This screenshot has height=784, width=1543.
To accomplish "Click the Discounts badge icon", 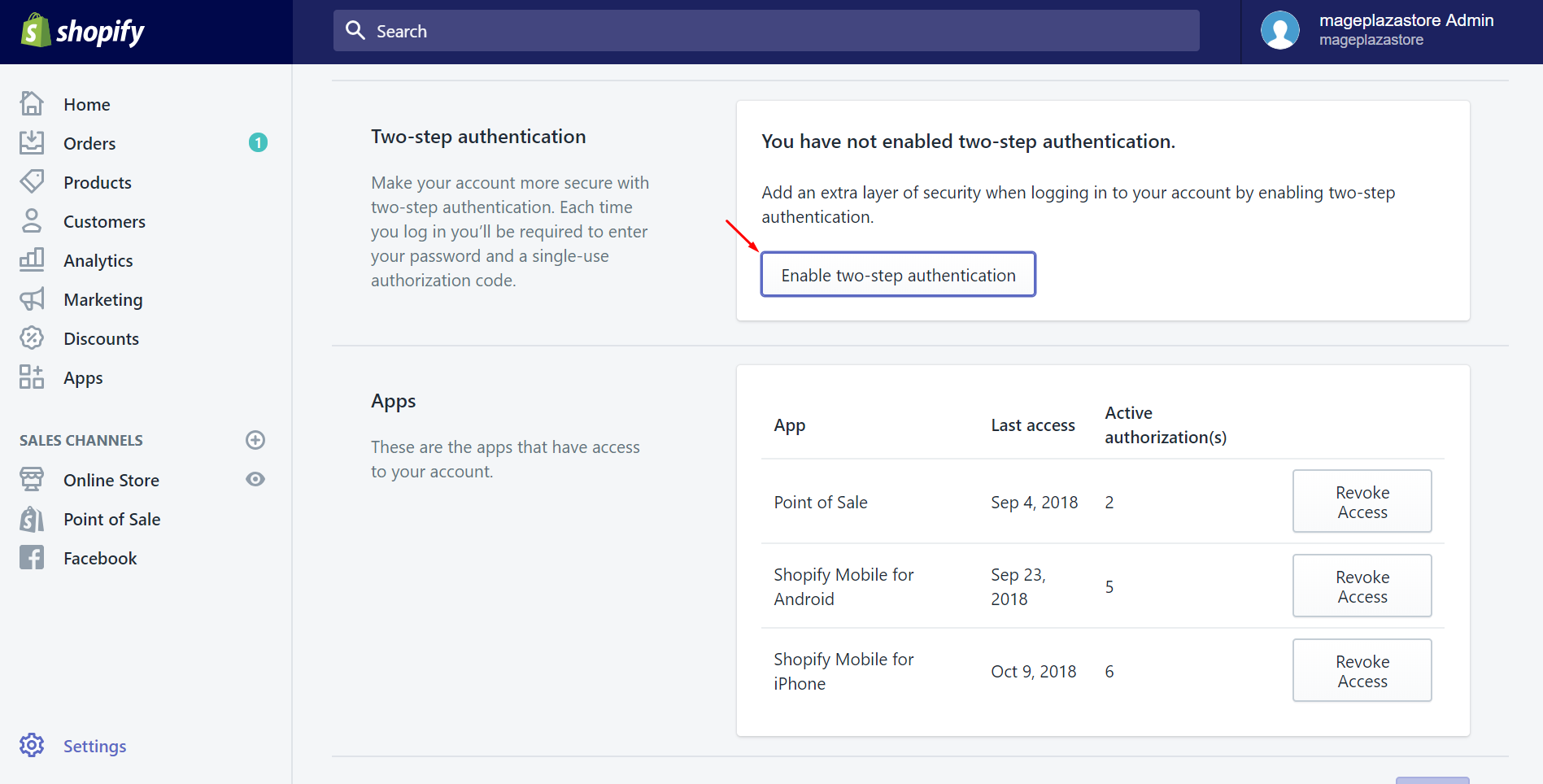I will pos(32,338).
